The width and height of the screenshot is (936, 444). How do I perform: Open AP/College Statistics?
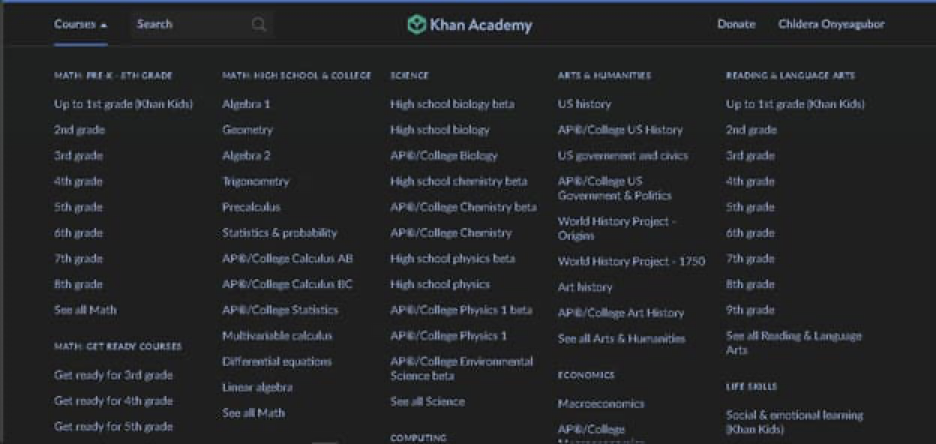[x=280, y=309]
